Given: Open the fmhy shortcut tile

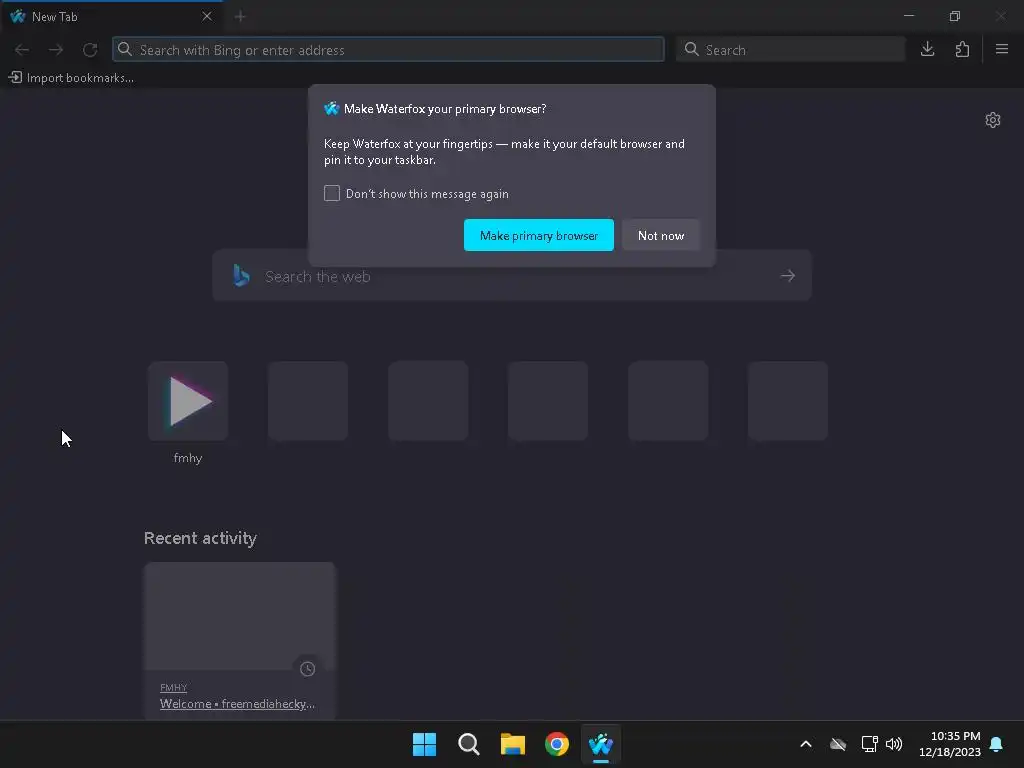Looking at the screenshot, I should (x=188, y=401).
